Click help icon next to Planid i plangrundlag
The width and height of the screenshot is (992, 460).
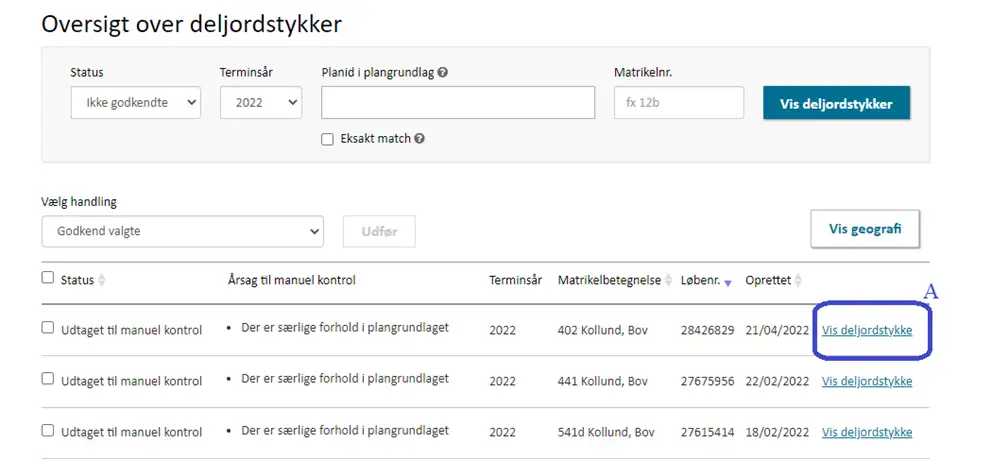coord(442,73)
